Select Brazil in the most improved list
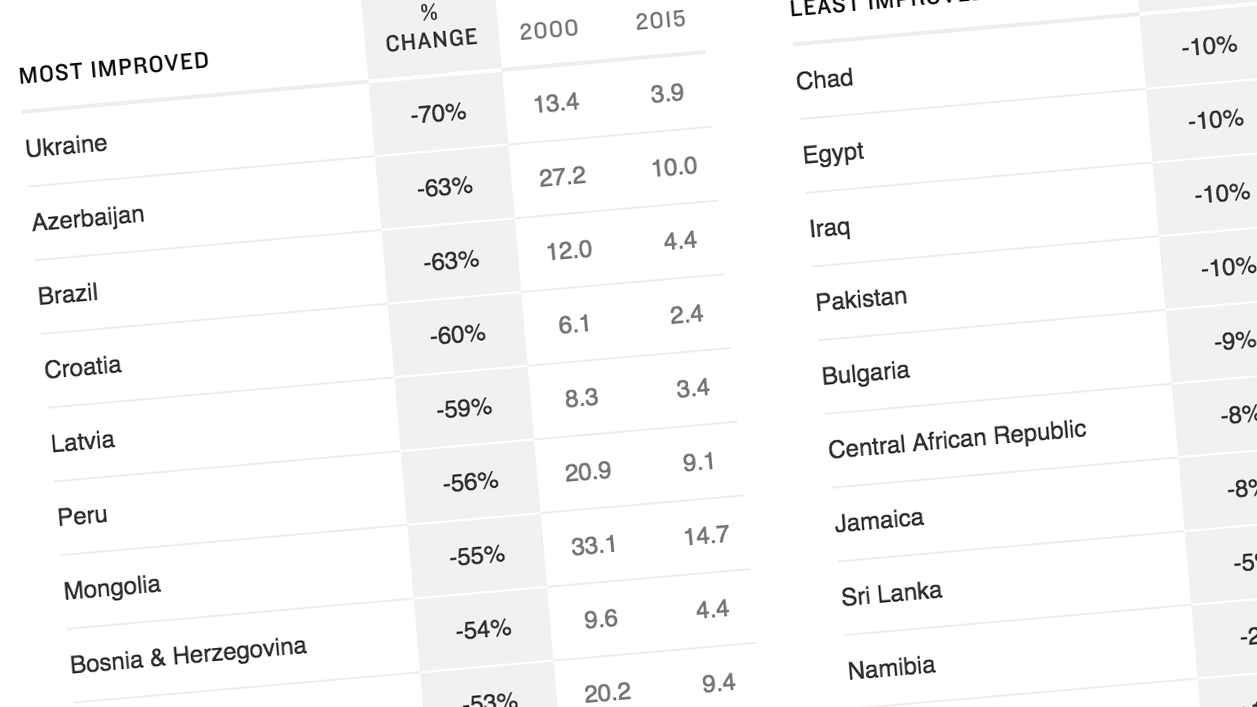Screen dimensions: 1257x707 coord(68,294)
